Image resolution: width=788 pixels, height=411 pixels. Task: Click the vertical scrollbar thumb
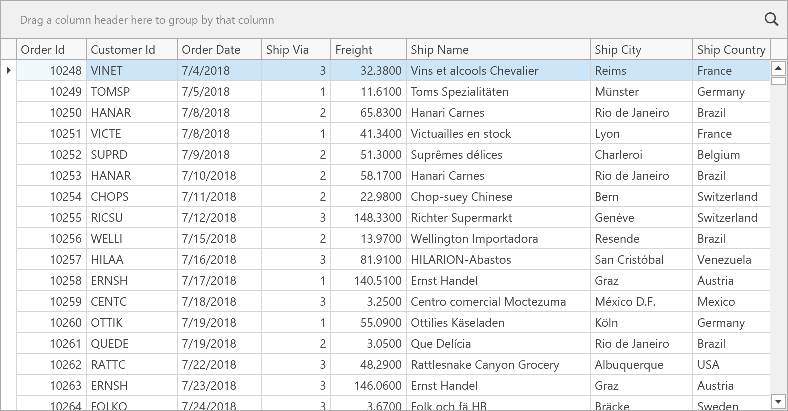click(778, 81)
